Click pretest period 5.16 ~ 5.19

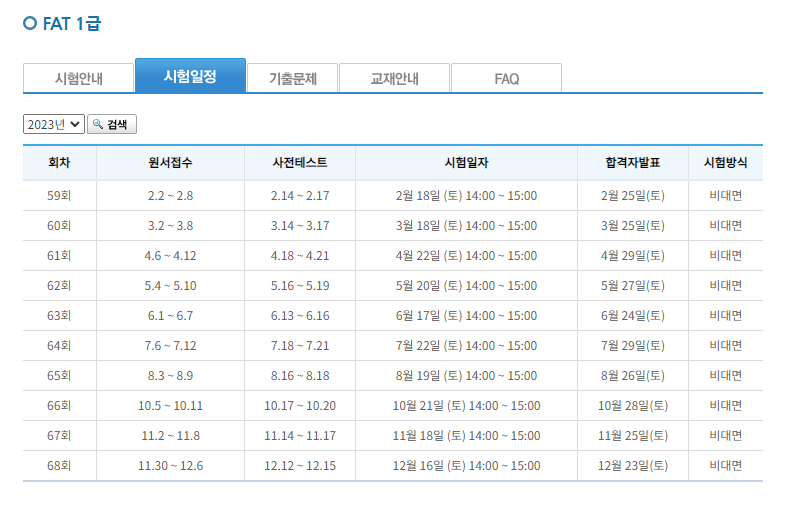(x=300, y=285)
